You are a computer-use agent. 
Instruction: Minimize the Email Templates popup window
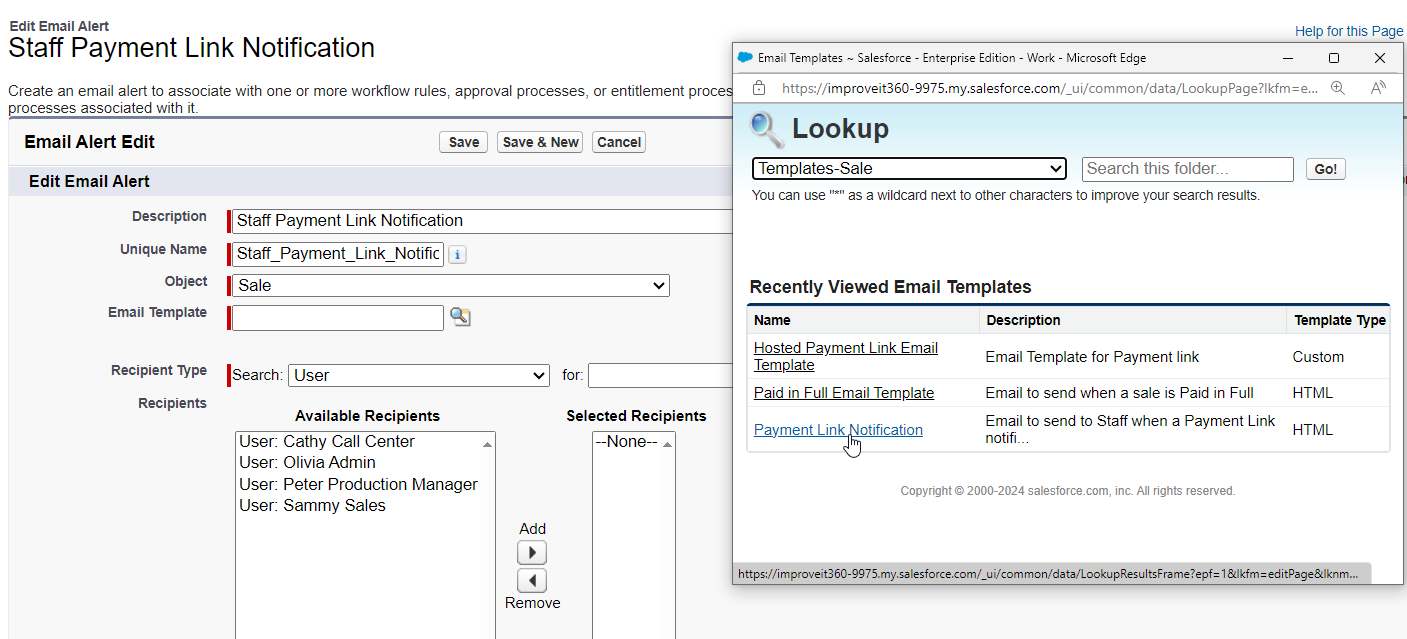1287,58
